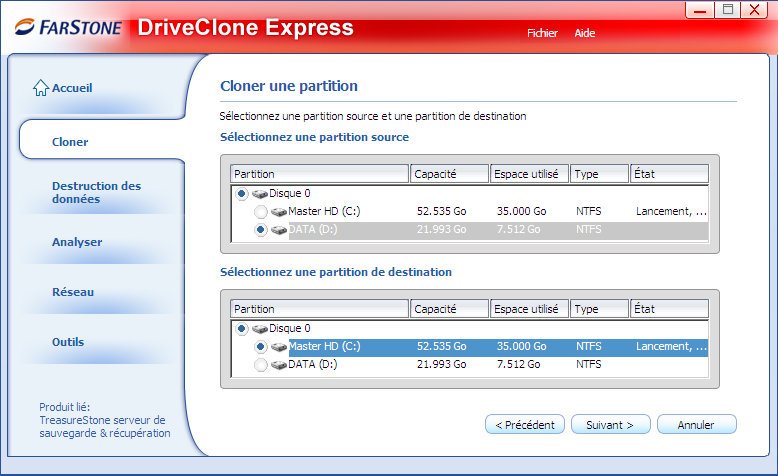Image resolution: width=778 pixels, height=476 pixels.
Task: Select DATA (D:) radio as source partition
Action: [260, 230]
